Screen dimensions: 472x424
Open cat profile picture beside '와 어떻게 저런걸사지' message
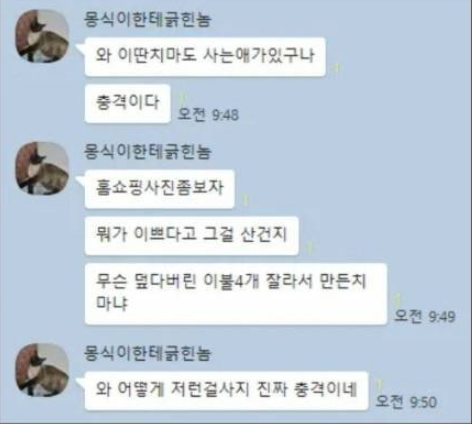[42, 370]
